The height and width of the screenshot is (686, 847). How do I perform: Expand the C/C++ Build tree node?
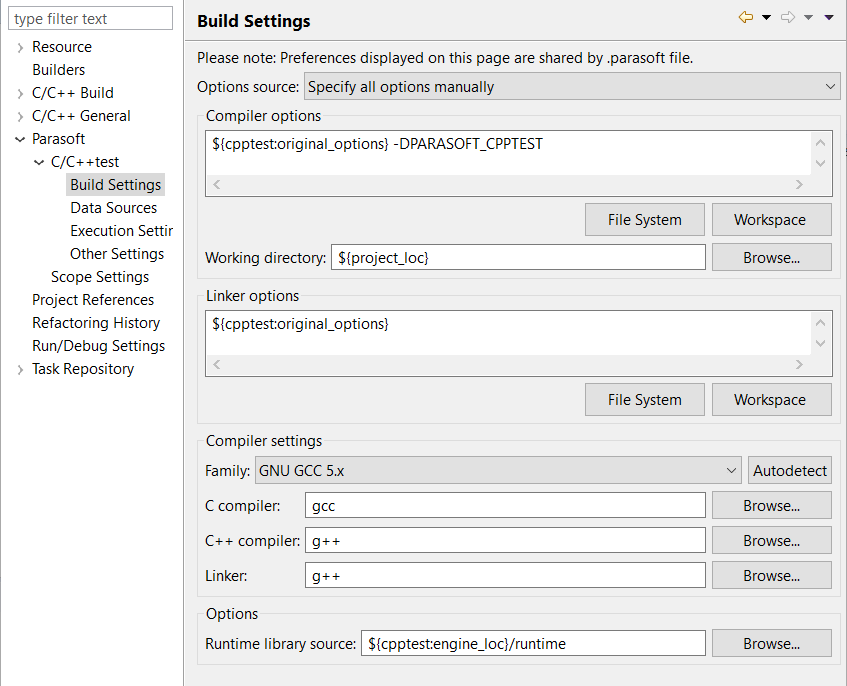pos(20,93)
